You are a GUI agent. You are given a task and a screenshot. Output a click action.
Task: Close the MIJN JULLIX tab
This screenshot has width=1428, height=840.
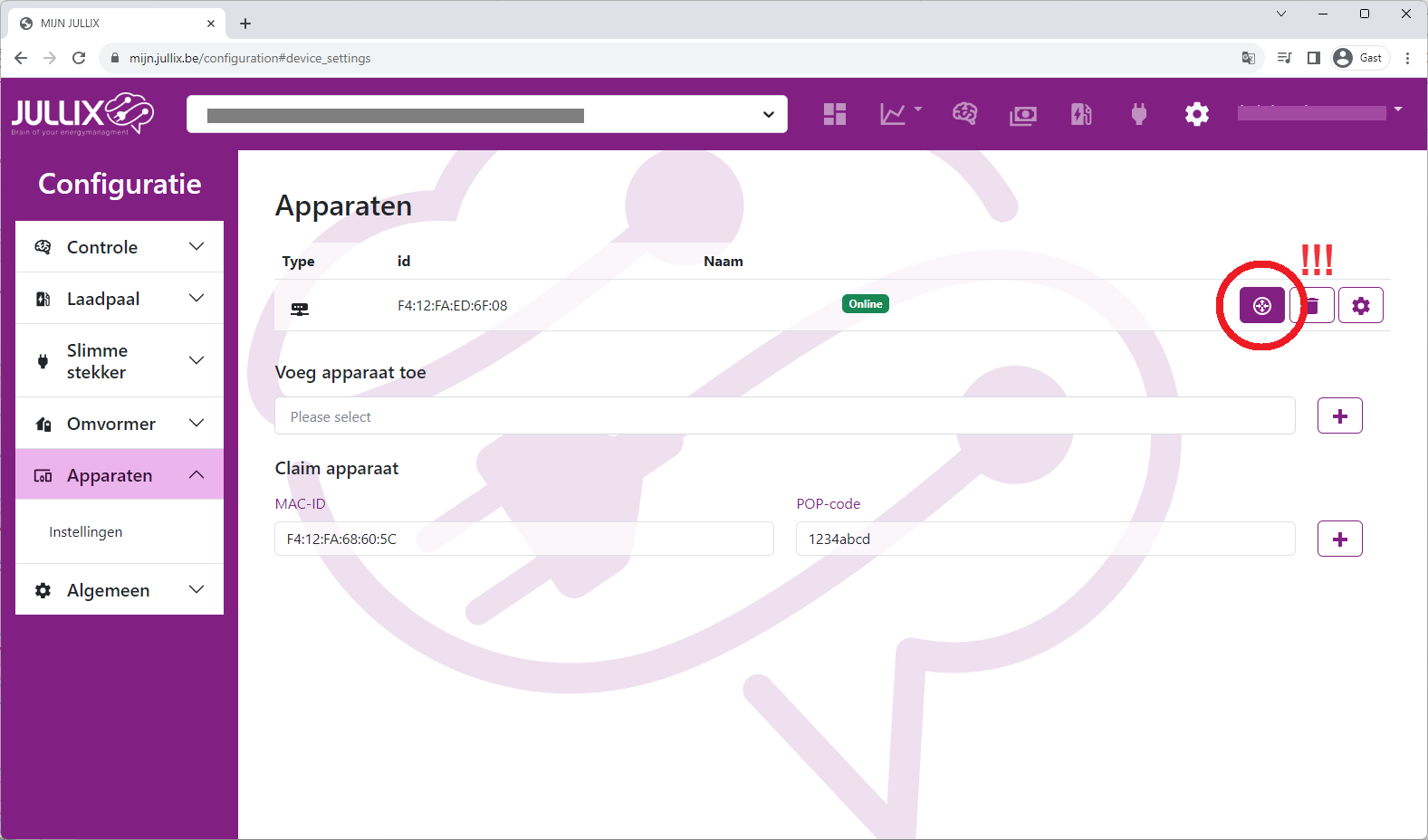[x=211, y=24]
